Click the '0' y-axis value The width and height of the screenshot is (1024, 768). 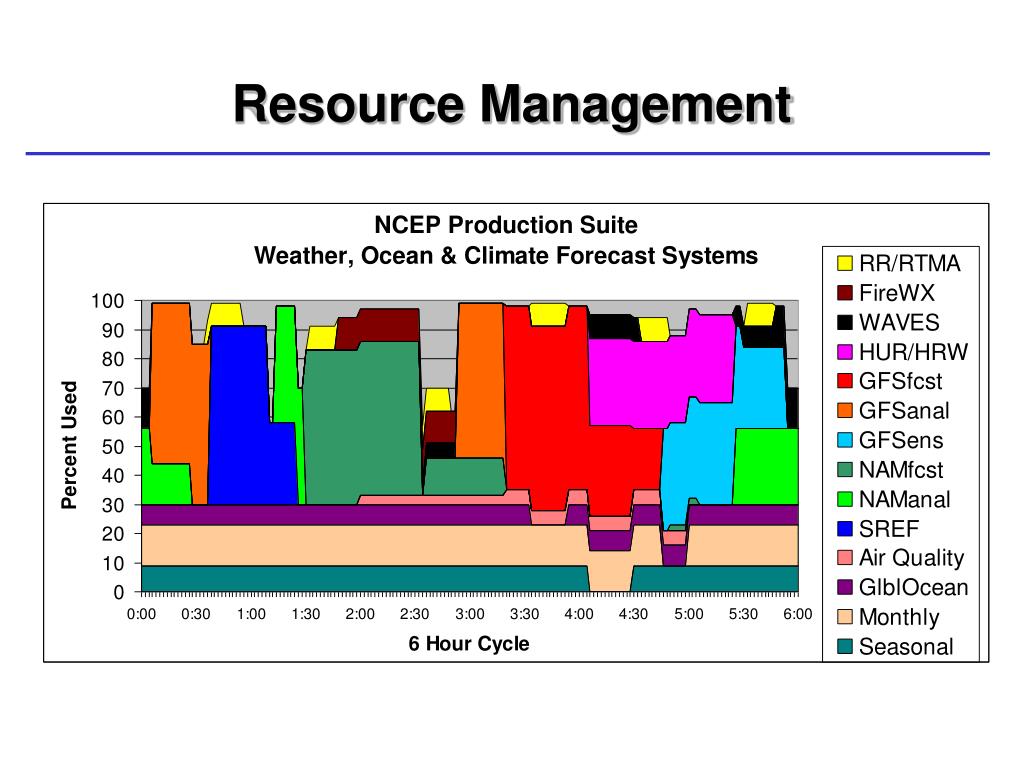tap(118, 592)
